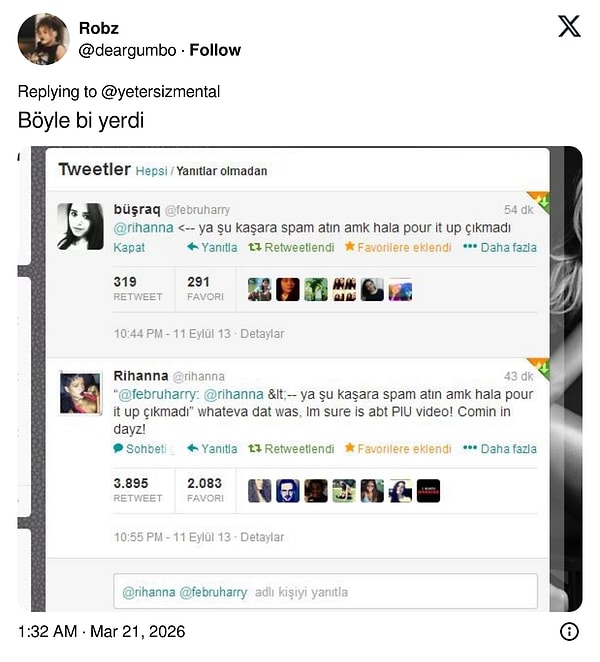Toggle Favorilere eklendi on Rihanna's tweet

pyautogui.click(x=398, y=448)
